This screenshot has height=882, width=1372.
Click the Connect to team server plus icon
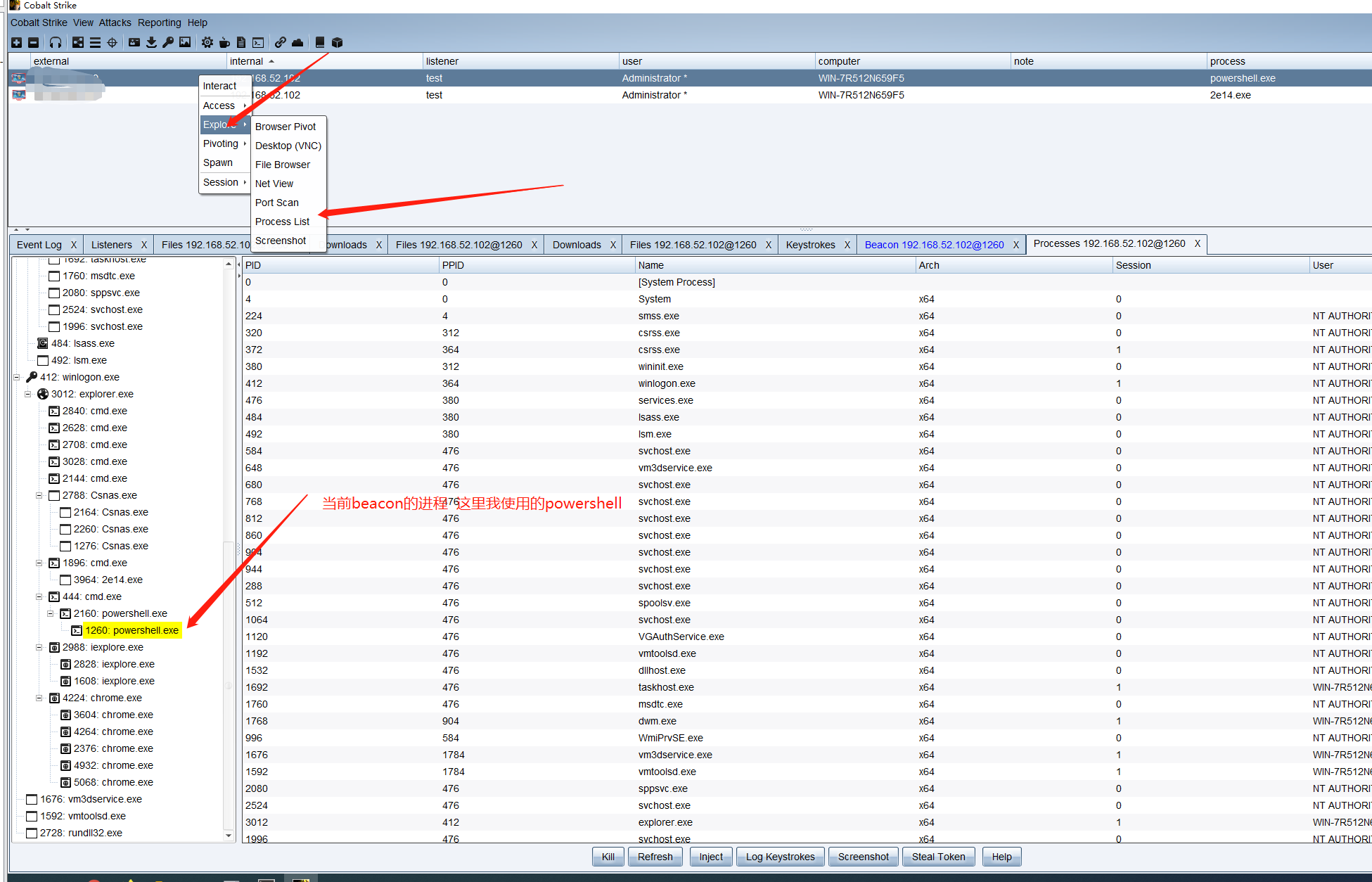16,42
